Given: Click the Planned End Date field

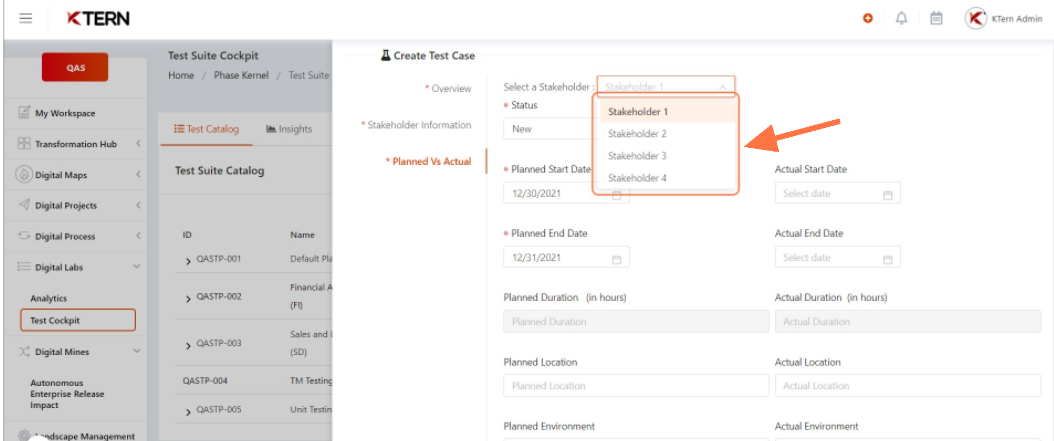Looking at the screenshot, I should click(566, 257).
